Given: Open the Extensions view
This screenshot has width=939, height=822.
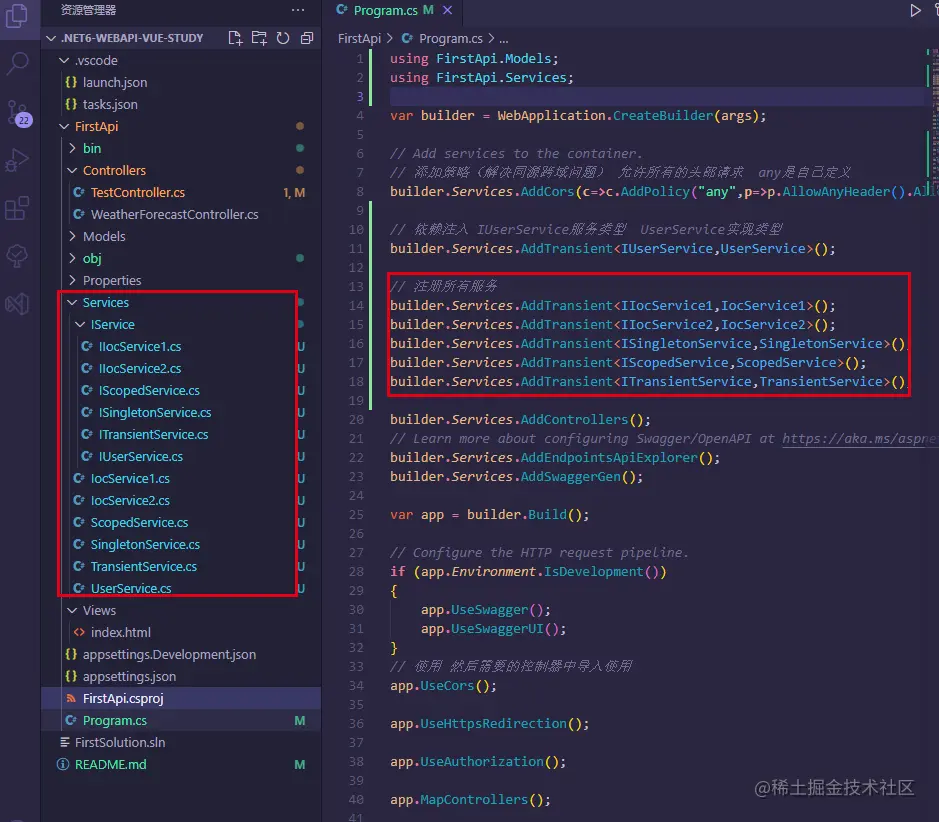Looking at the screenshot, I should [17, 208].
